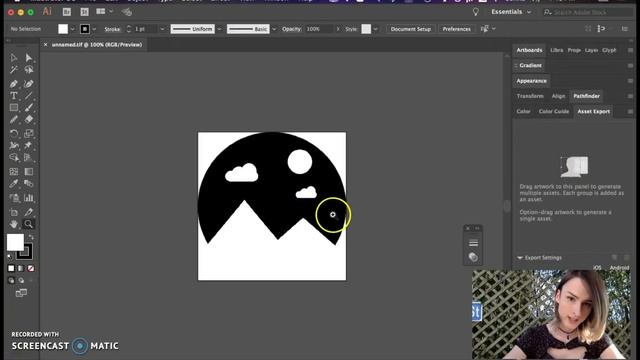Select the Selection tool arrow

(x=13, y=58)
